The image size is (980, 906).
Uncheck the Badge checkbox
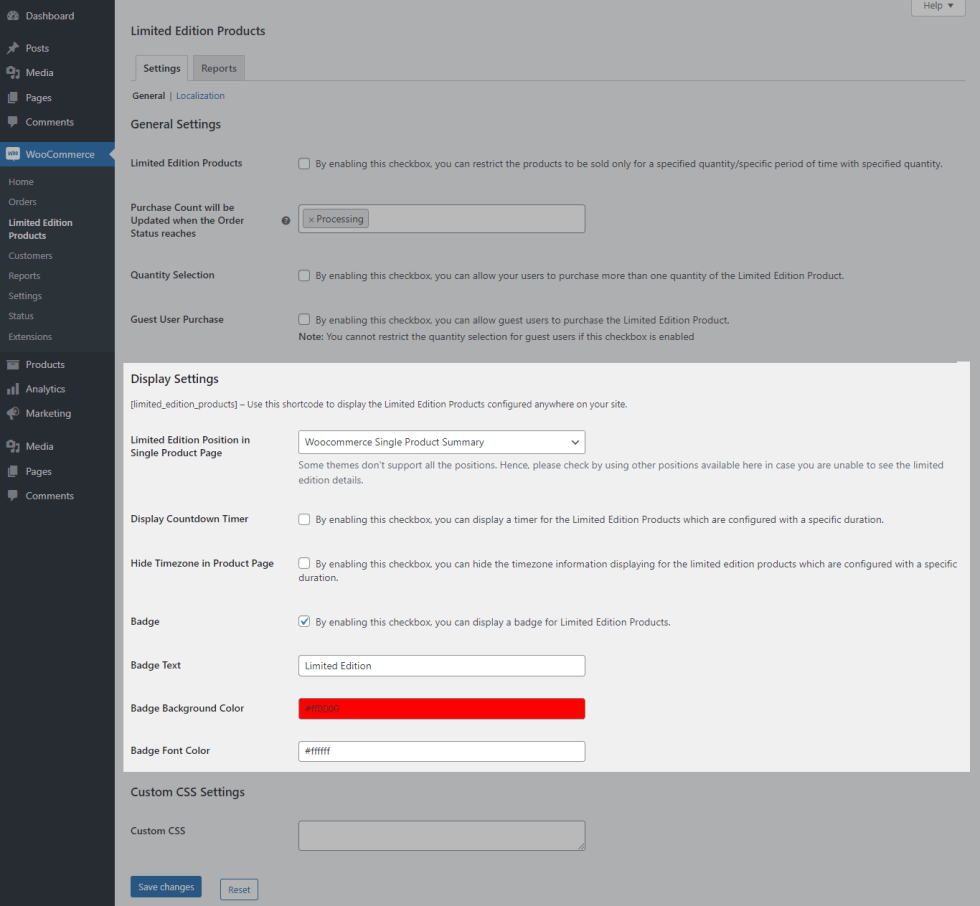click(x=304, y=621)
